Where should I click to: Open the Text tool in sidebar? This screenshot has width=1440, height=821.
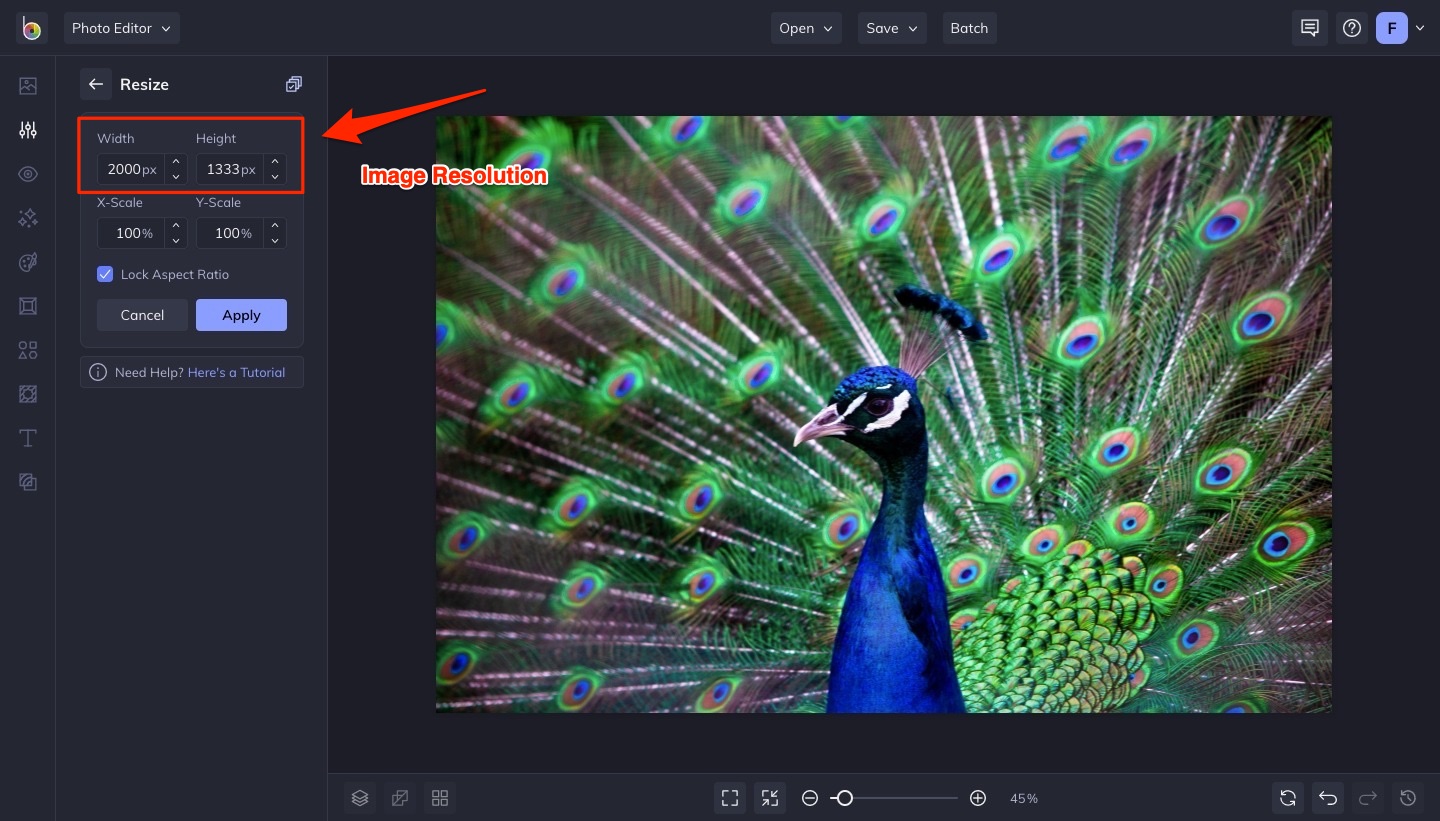click(x=28, y=438)
